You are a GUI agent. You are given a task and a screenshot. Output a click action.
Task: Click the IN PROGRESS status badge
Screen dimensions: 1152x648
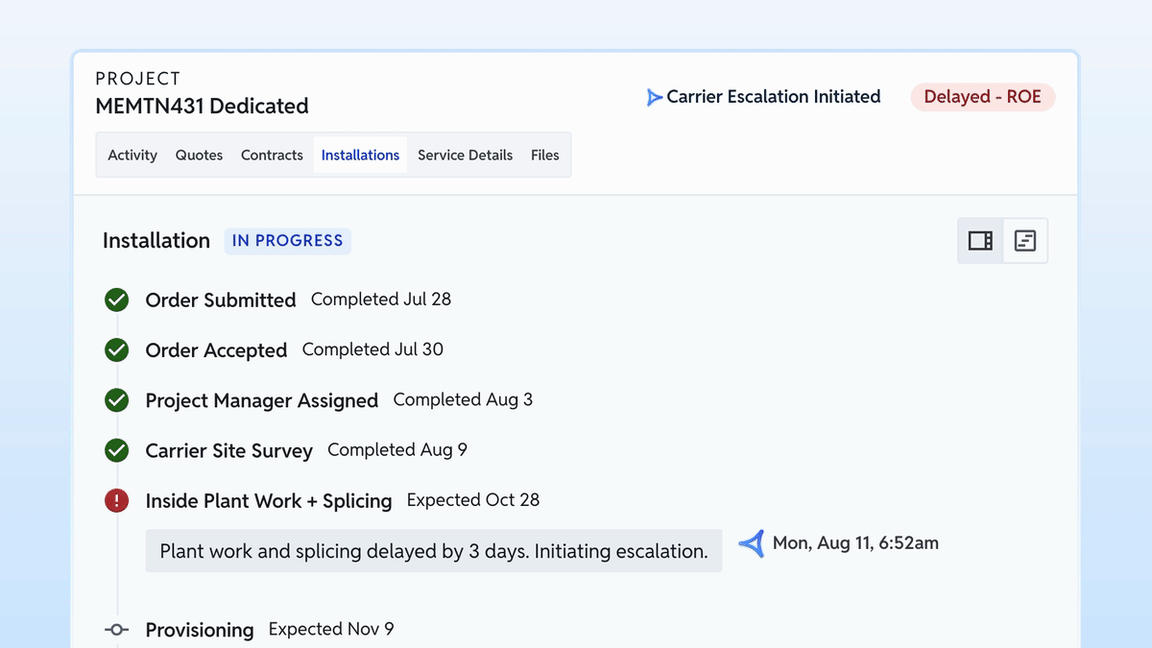[287, 241]
